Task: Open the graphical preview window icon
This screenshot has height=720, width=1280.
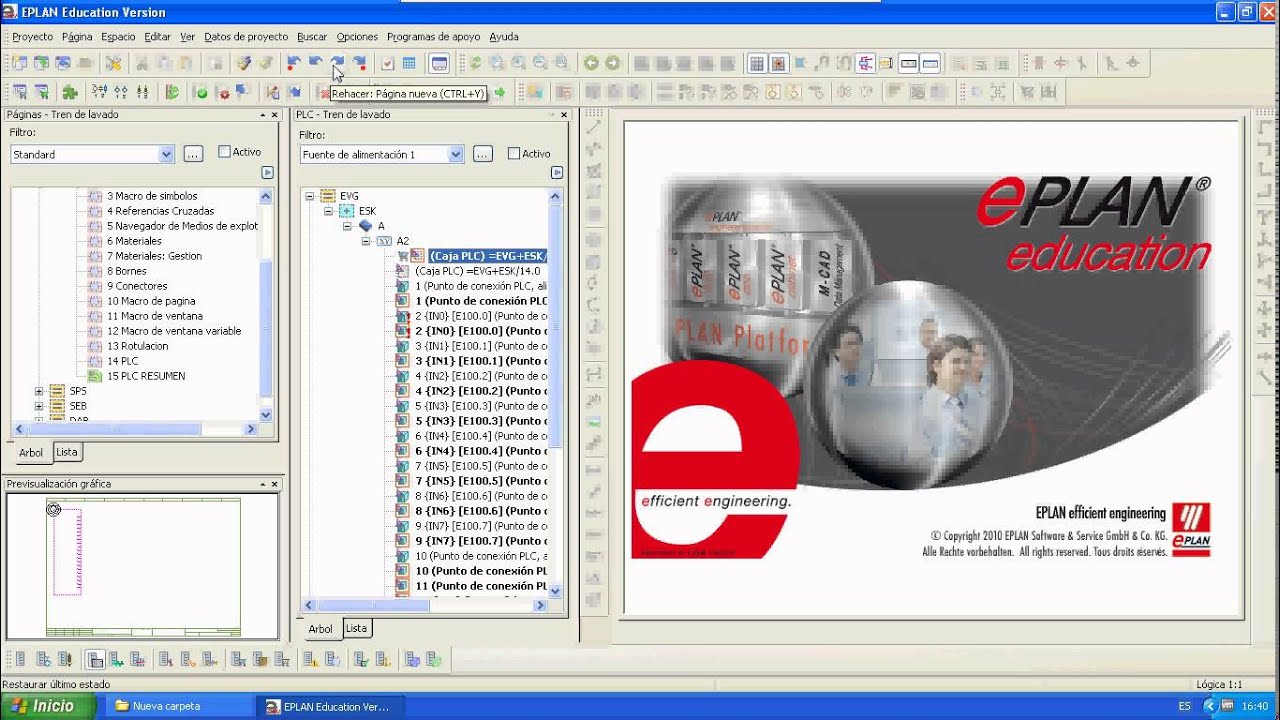Action: [439, 63]
